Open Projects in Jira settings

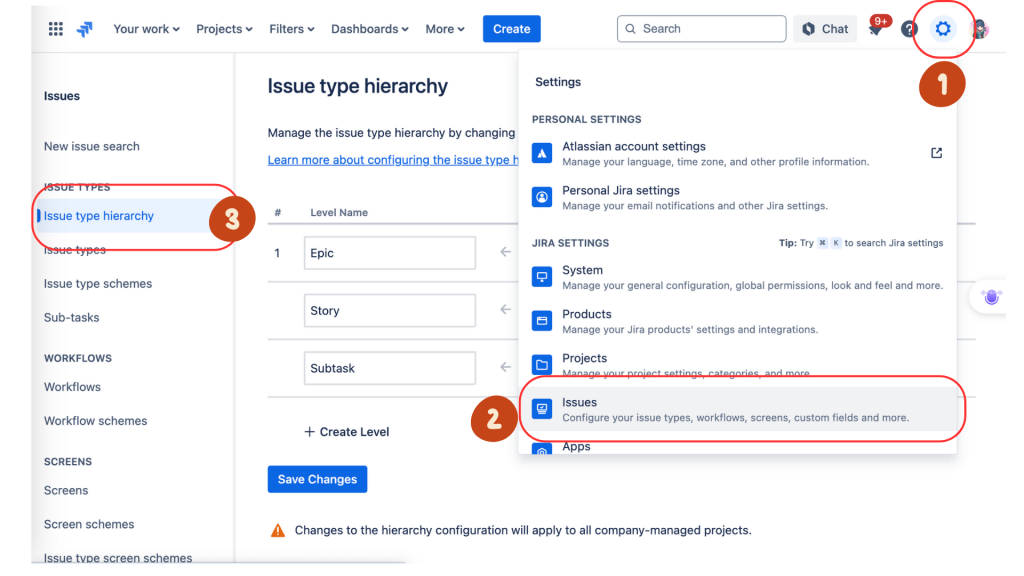click(738, 364)
